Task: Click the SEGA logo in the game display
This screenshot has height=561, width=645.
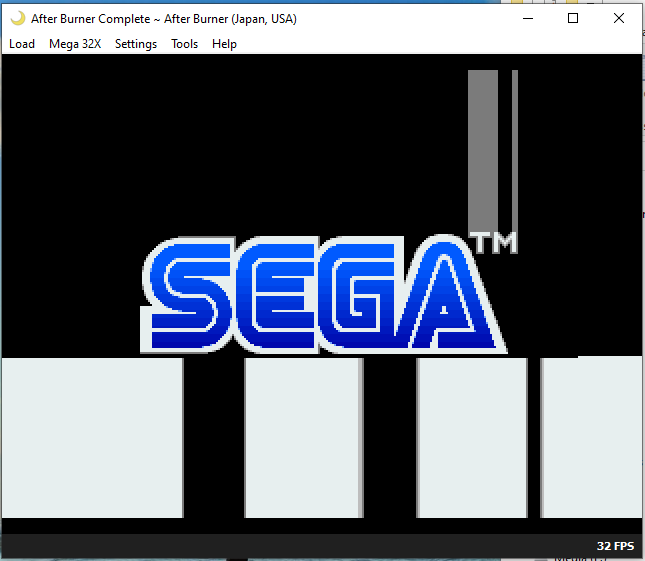Action: click(324, 294)
